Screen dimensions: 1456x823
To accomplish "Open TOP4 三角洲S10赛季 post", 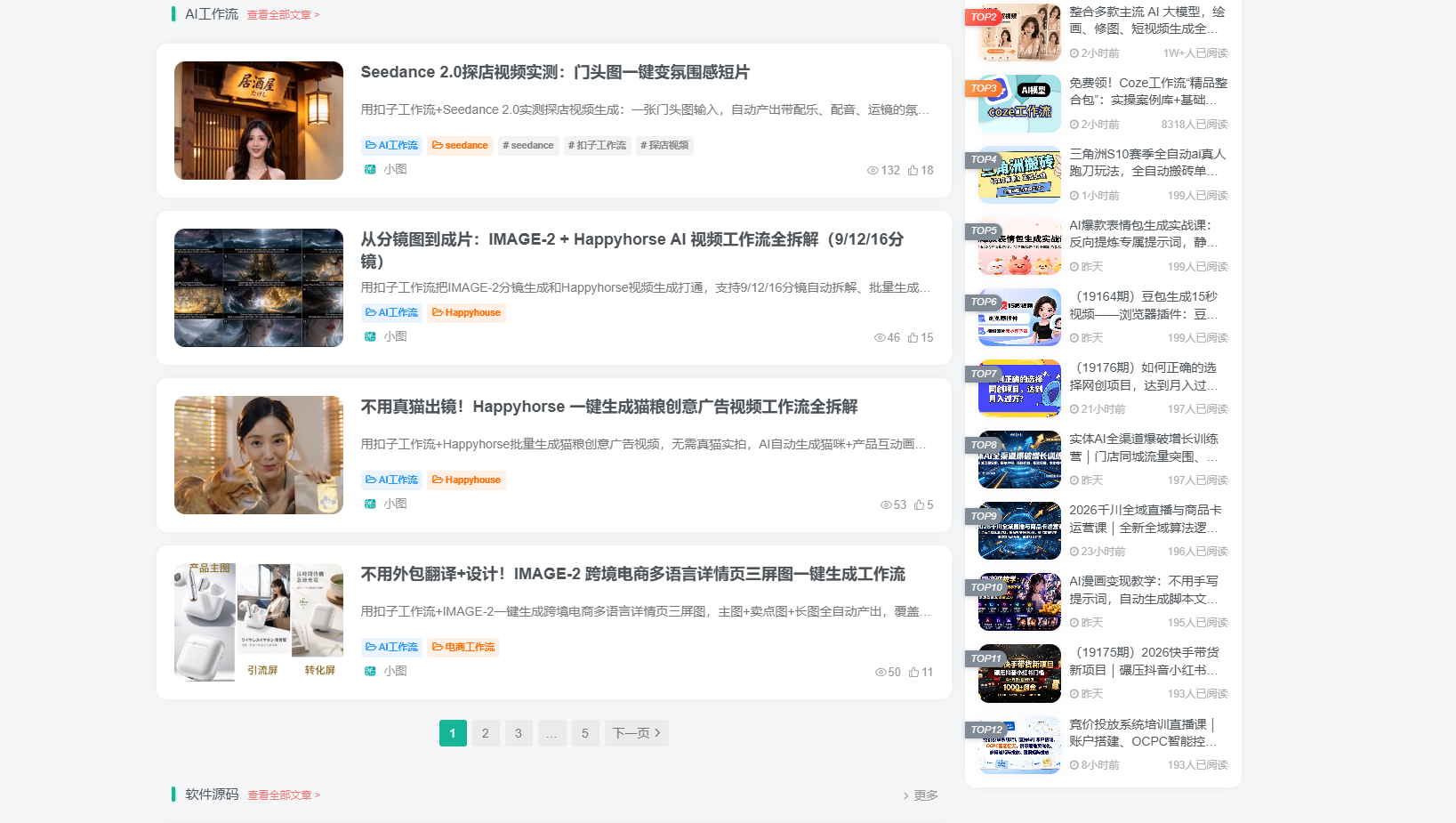I will click(1147, 163).
